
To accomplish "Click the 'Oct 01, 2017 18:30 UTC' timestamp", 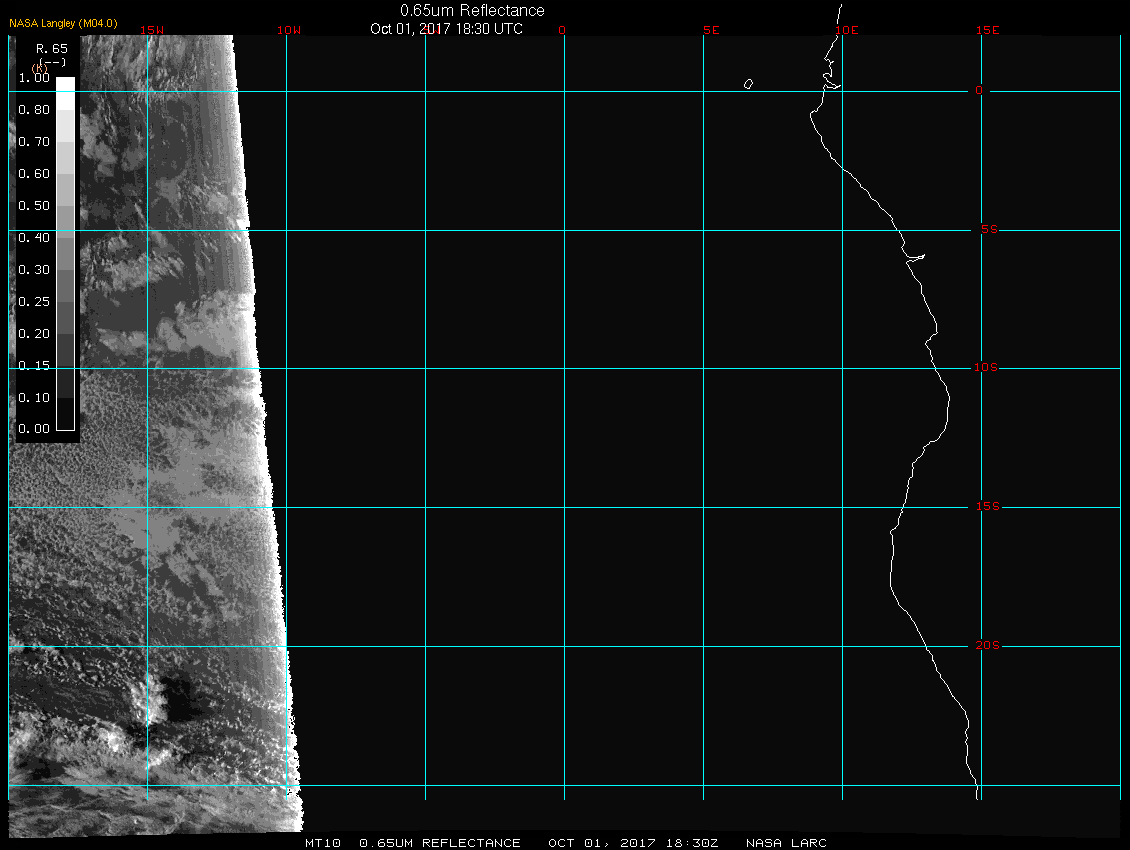I will (446, 29).
